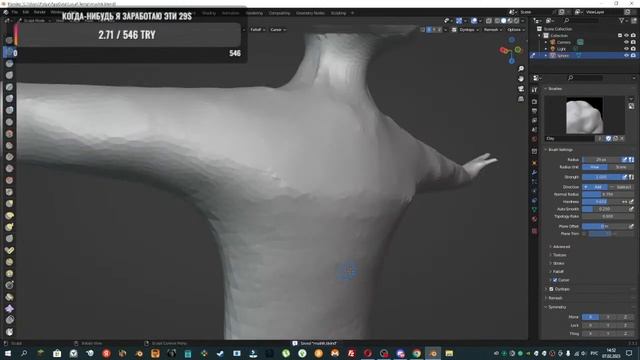Unlink brush with the X button
640x360 pixels.
pos(622,139)
